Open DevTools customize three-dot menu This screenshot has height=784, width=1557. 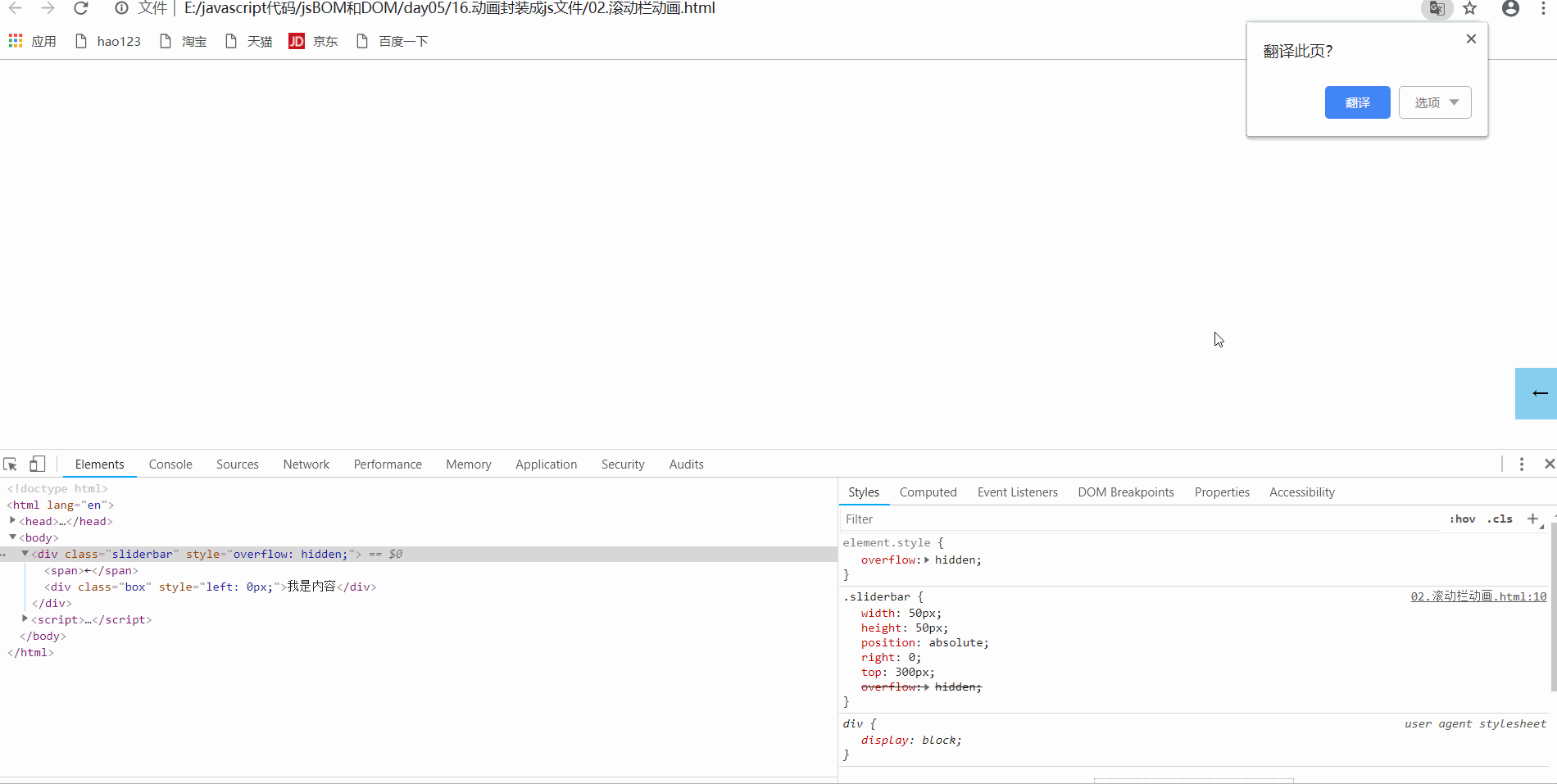[x=1522, y=465]
